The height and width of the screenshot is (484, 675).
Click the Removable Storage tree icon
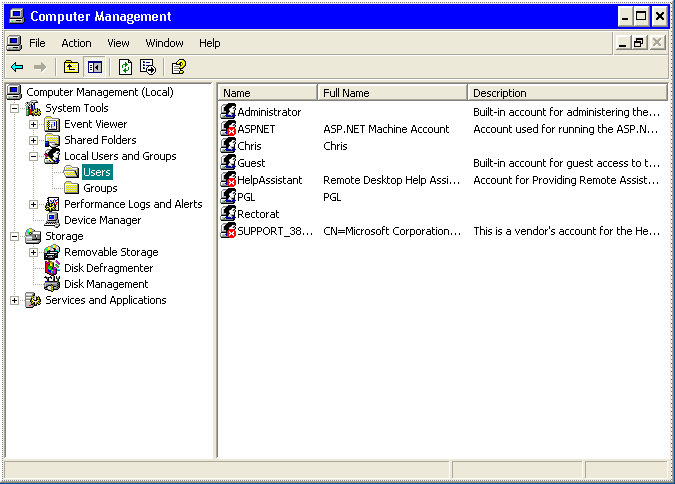tap(52, 252)
